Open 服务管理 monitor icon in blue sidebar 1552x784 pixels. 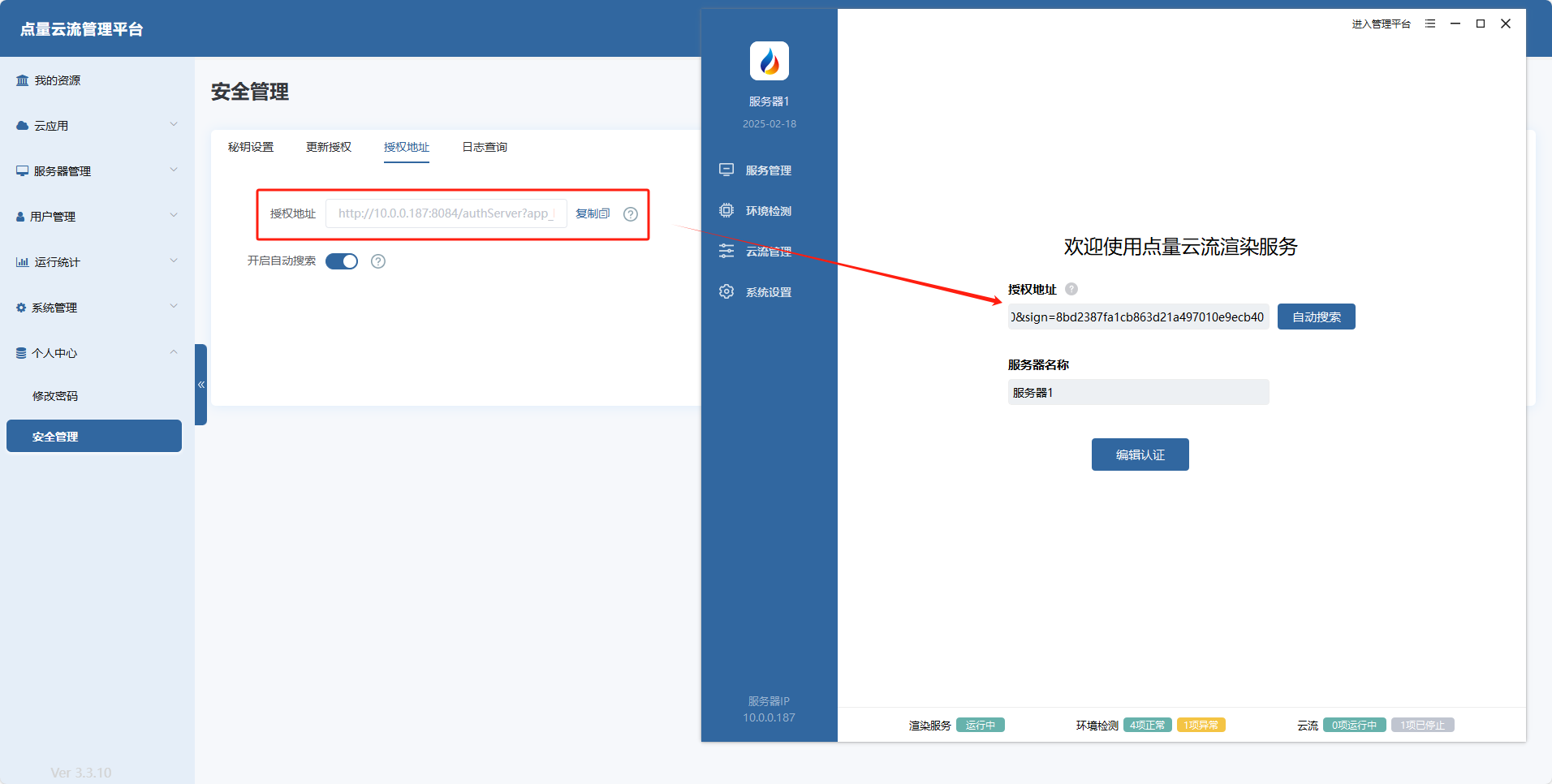[x=726, y=170]
